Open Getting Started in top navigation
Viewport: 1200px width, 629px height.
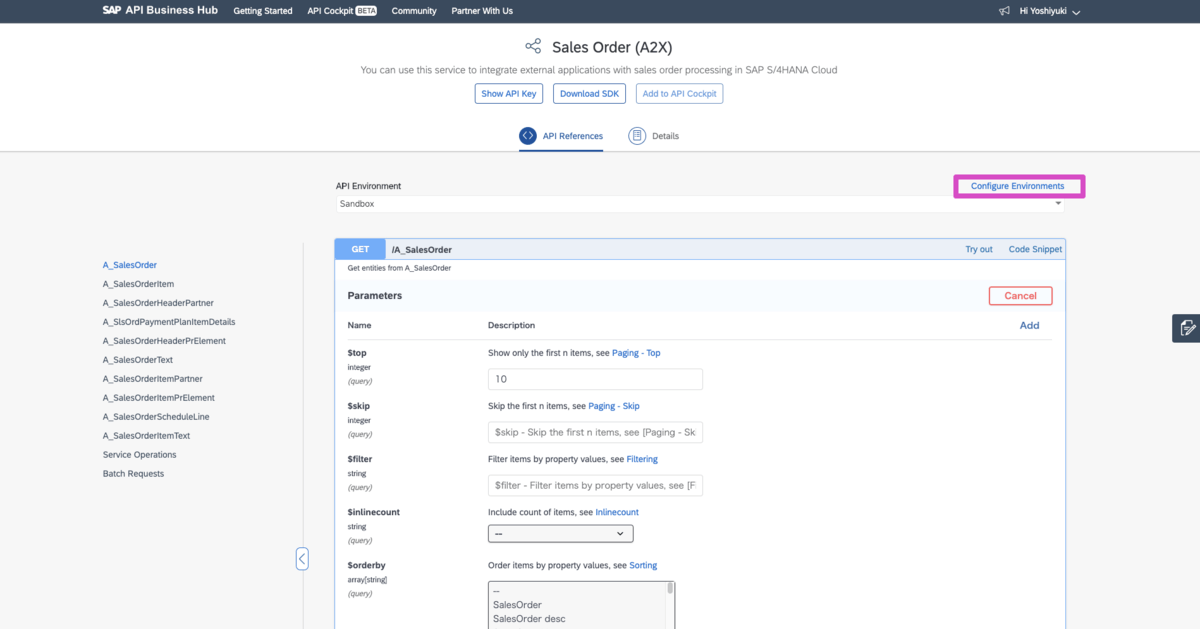click(263, 11)
